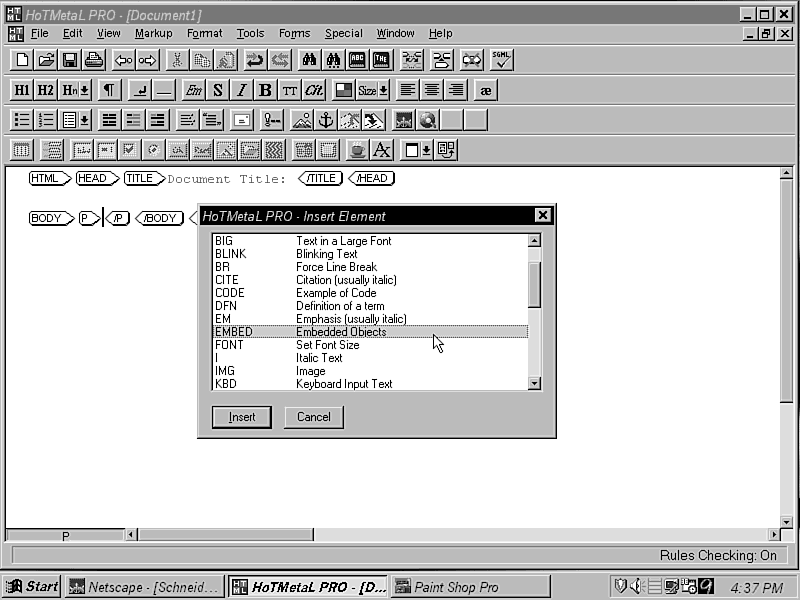Open the THE thesaurus icon
This screenshot has width=800, height=600.
381,60
